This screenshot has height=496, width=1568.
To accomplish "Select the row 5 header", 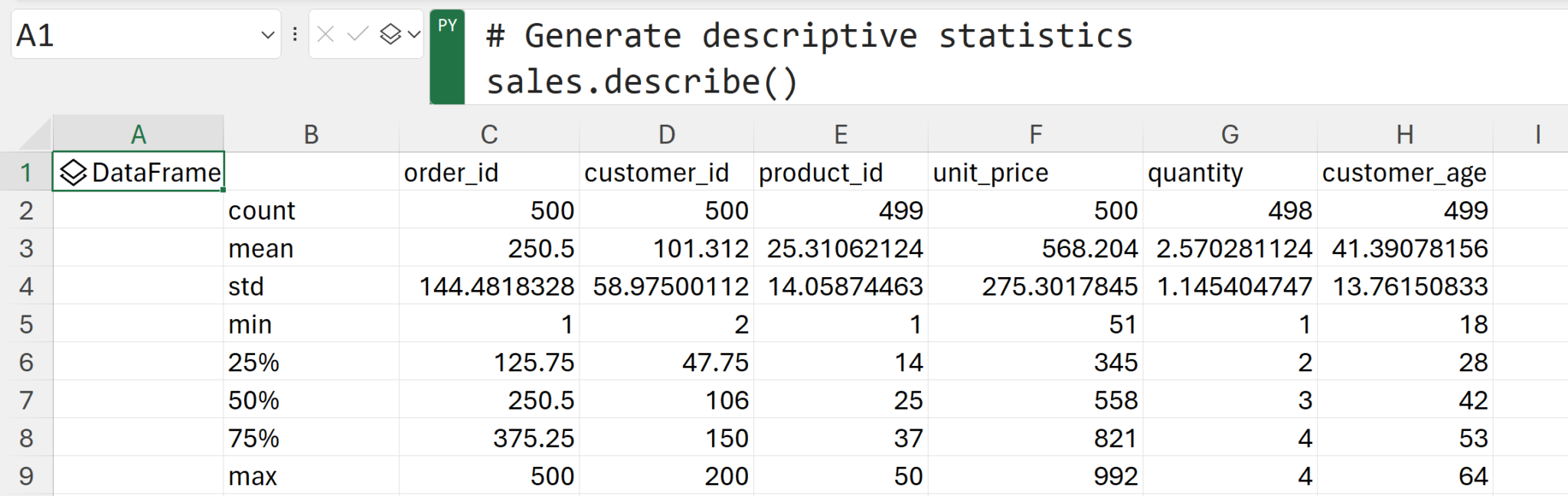I will tap(26, 325).
